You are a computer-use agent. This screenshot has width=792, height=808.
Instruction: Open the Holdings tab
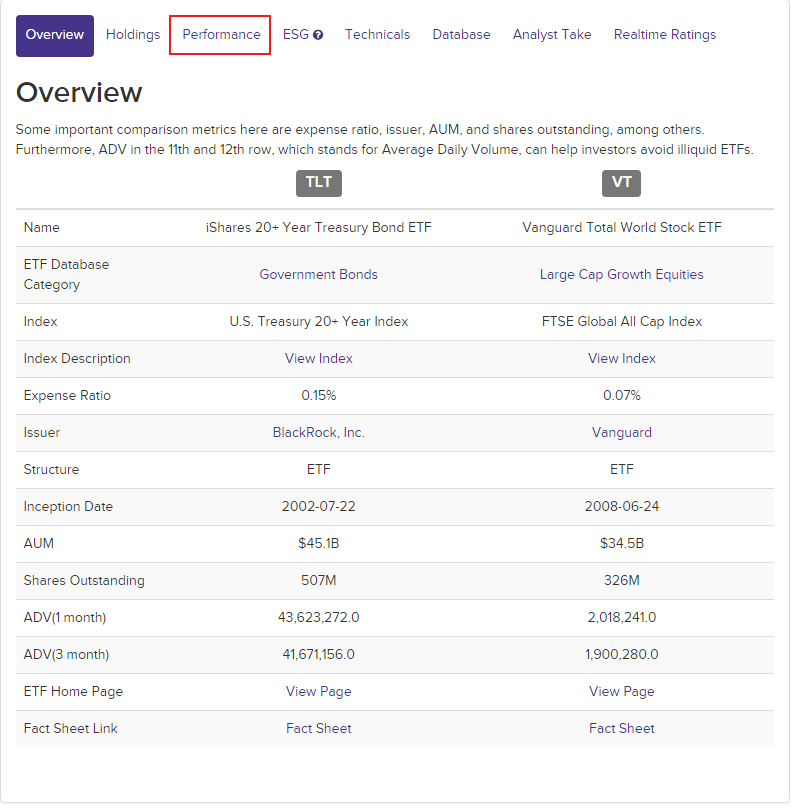tap(133, 35)
